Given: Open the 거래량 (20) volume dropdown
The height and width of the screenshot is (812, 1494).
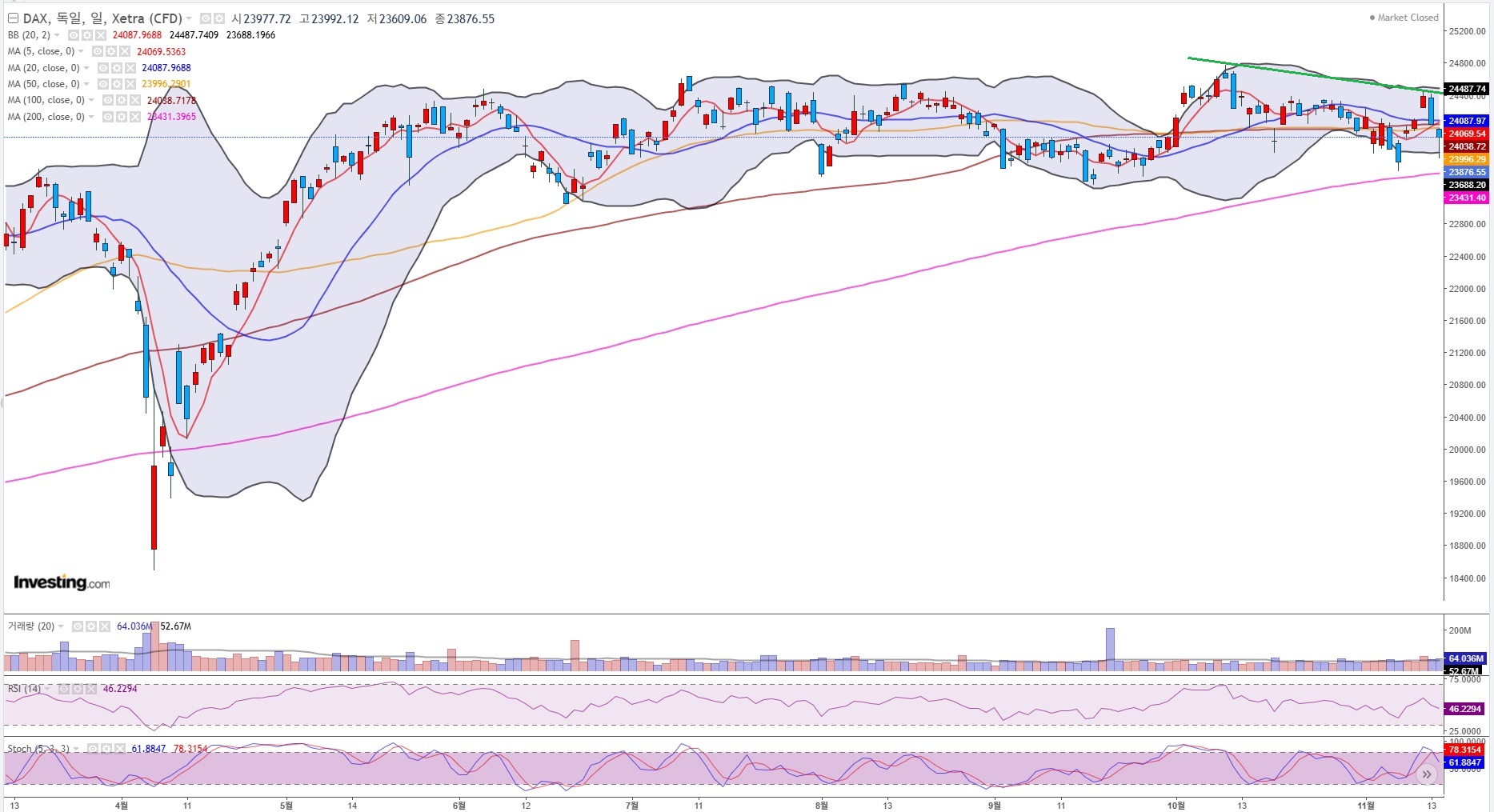Looking at the screenshot, I should [x=62, y=626].
